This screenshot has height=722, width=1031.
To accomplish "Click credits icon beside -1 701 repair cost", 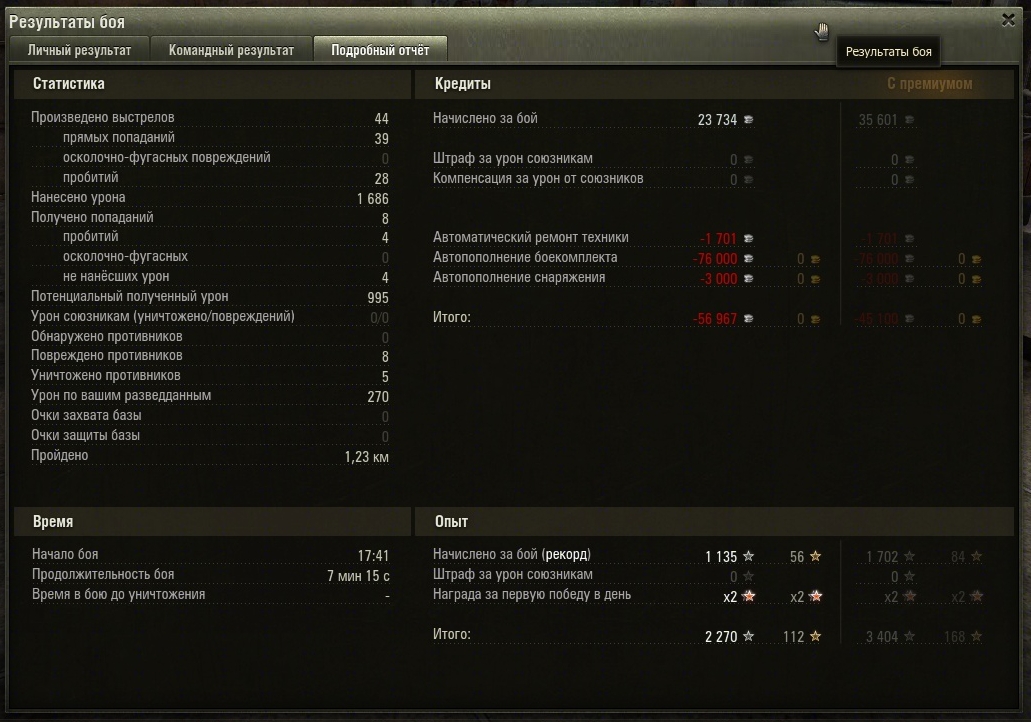I will coord(748,239).
